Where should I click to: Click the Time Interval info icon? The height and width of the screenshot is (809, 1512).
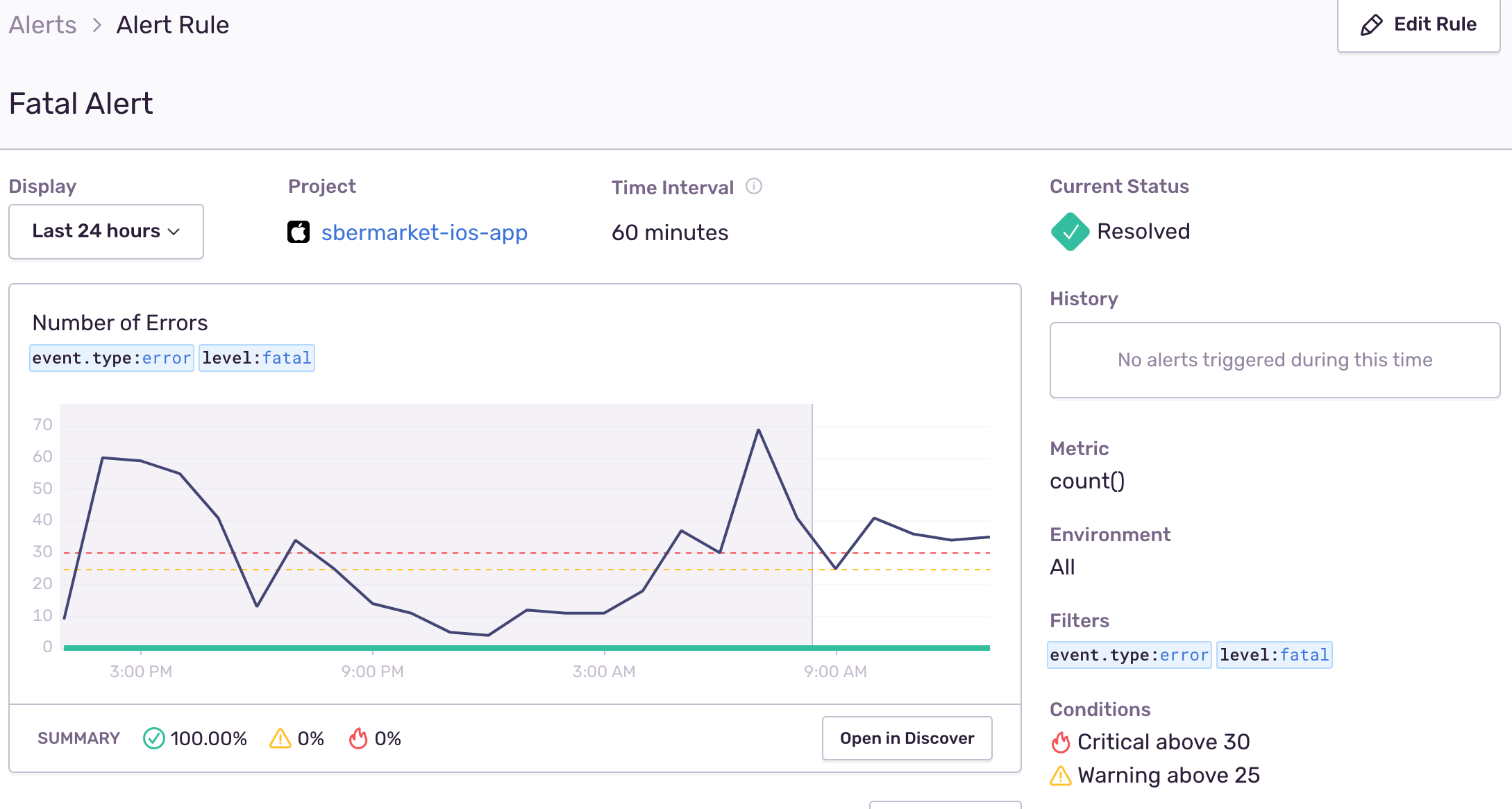coord(755,186)
